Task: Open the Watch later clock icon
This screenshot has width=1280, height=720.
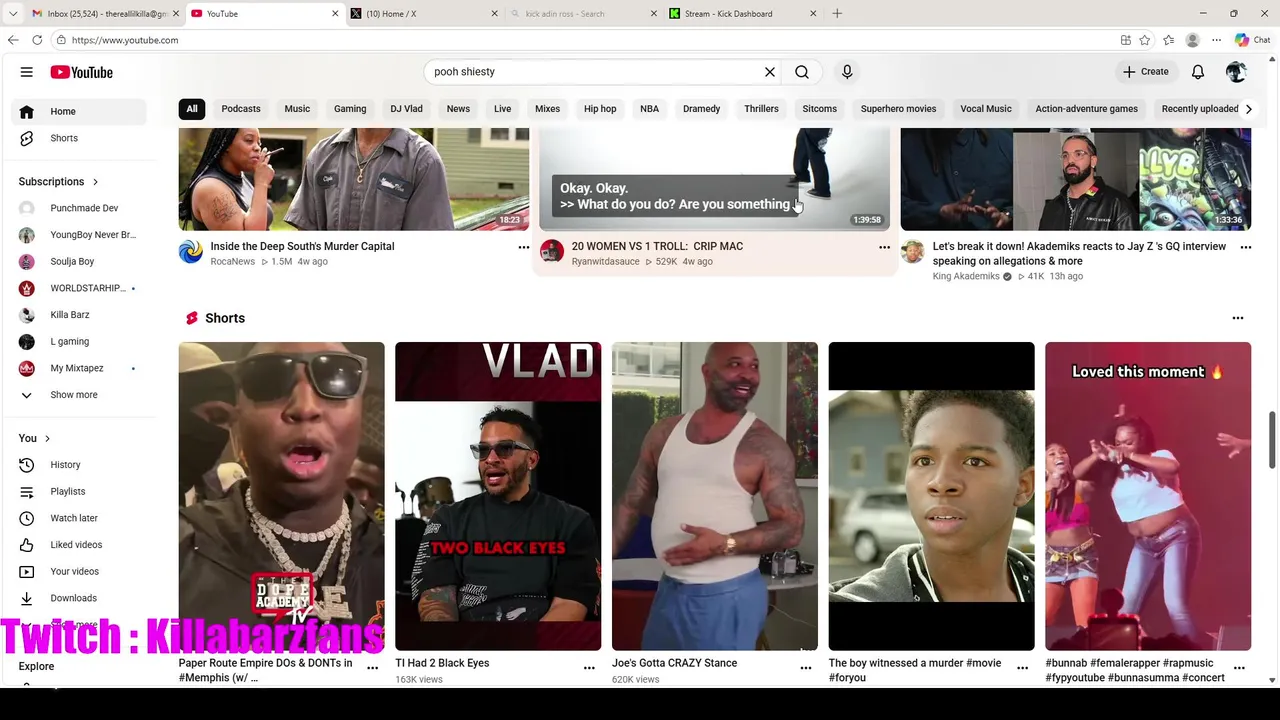Action: point(27,518)
